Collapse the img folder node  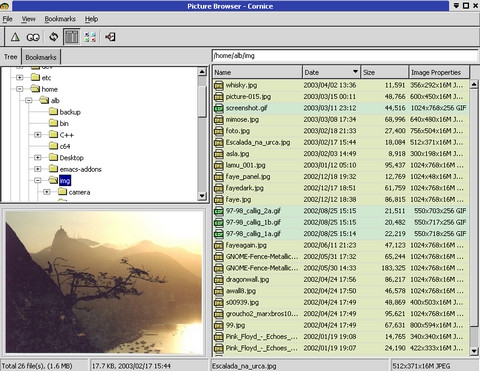point(38,180)
